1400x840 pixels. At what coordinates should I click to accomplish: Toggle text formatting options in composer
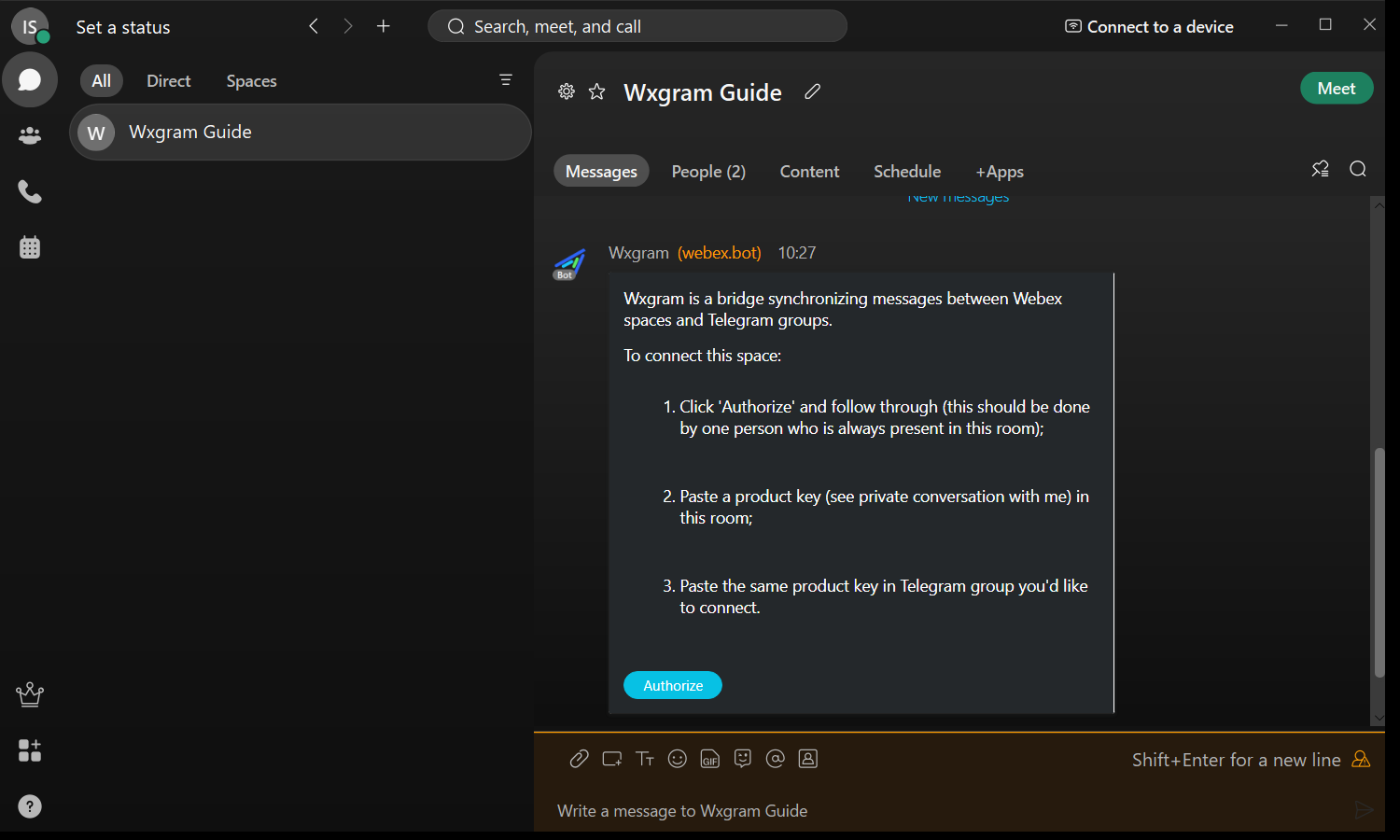(645, 759)
